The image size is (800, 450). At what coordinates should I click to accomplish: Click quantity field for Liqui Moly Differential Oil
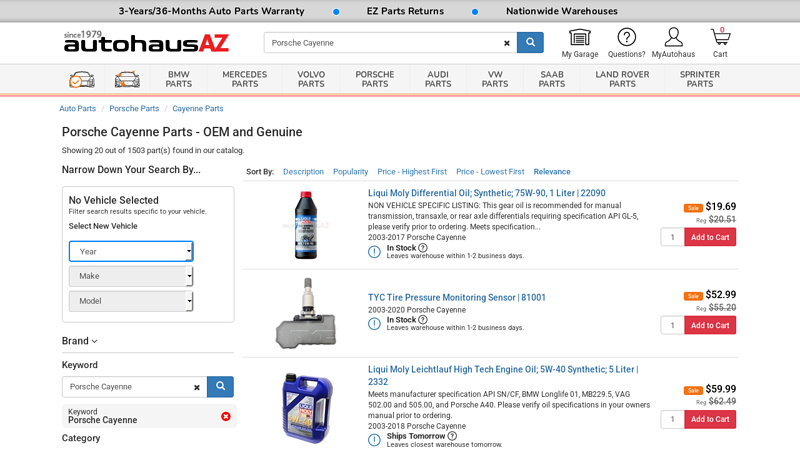(x=672, y=237)
